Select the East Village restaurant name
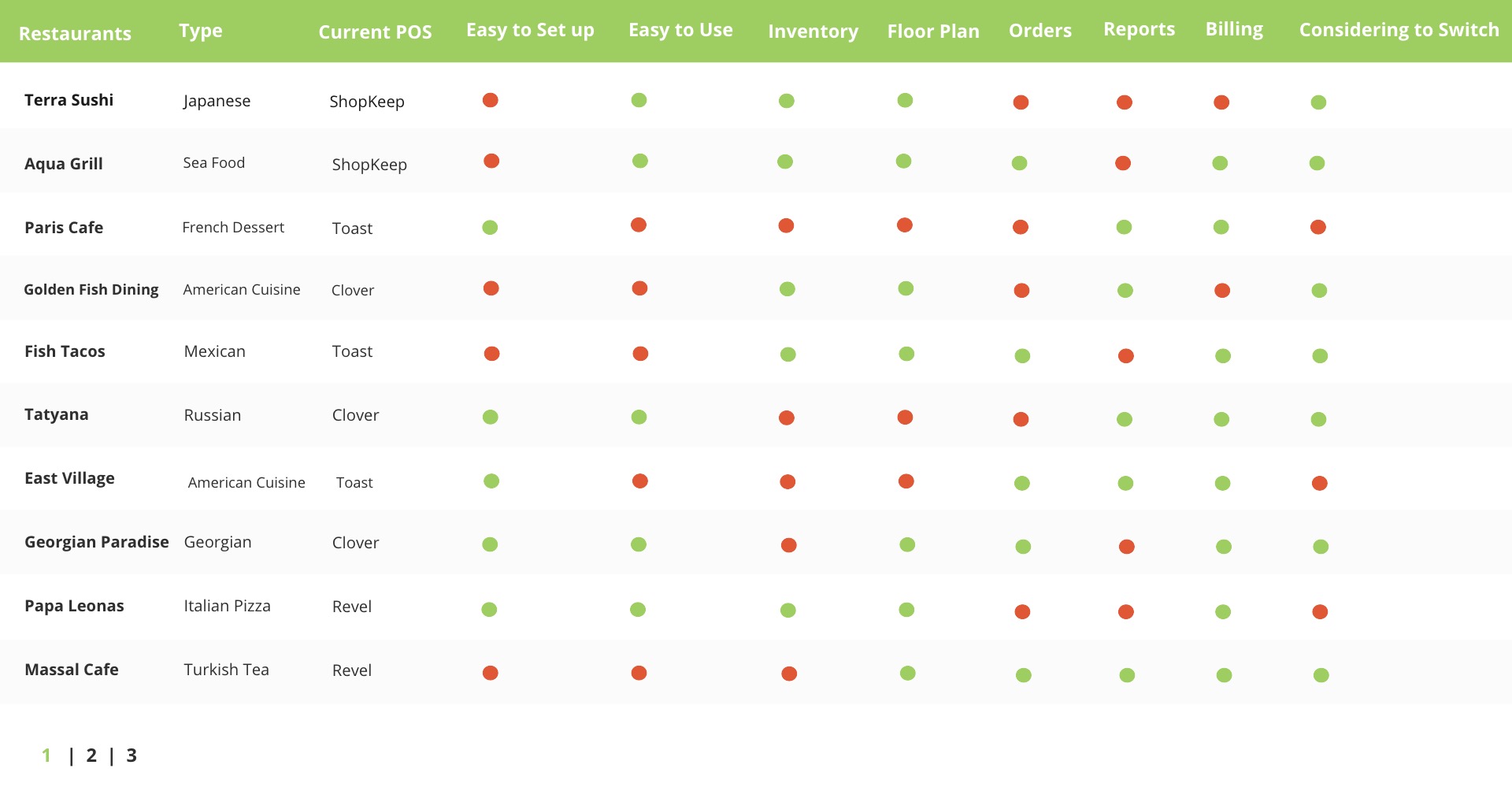Image resolution: width=1512 pixels, height=802 pixels. pos(69,478)
